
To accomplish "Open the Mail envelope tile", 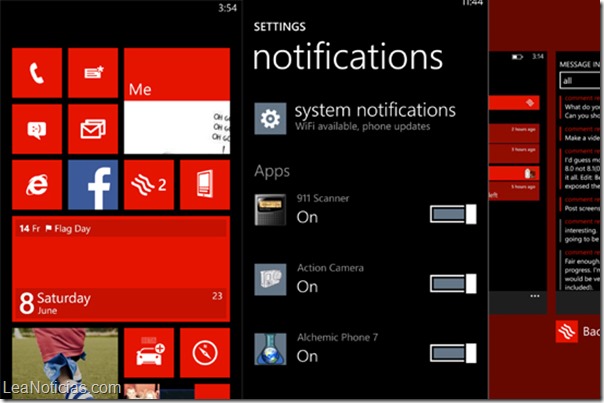I will (93, 129).
